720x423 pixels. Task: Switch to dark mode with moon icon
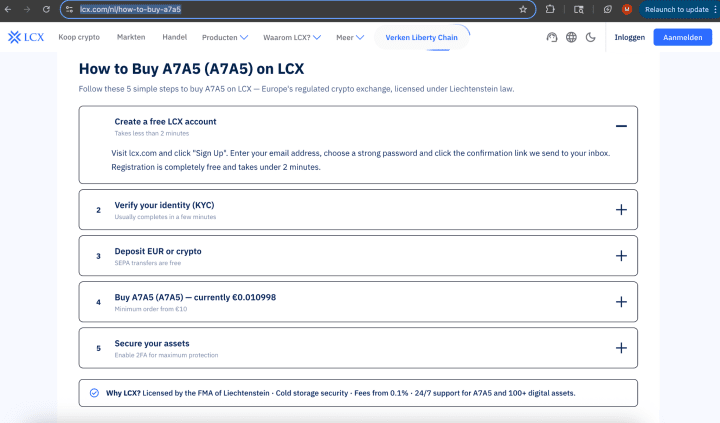tap(591, 37)
